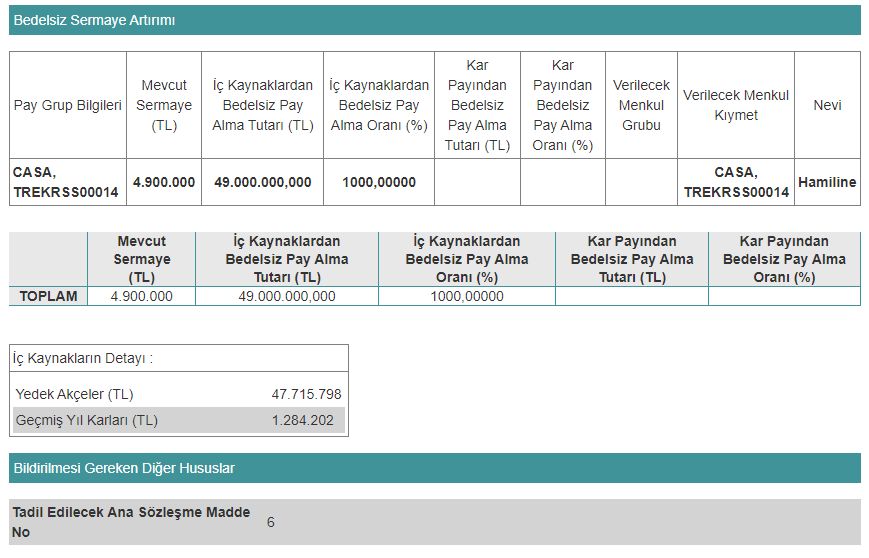
Task: Click the Nevi column header
Action: pyautogui.click(x=826, y=105)
